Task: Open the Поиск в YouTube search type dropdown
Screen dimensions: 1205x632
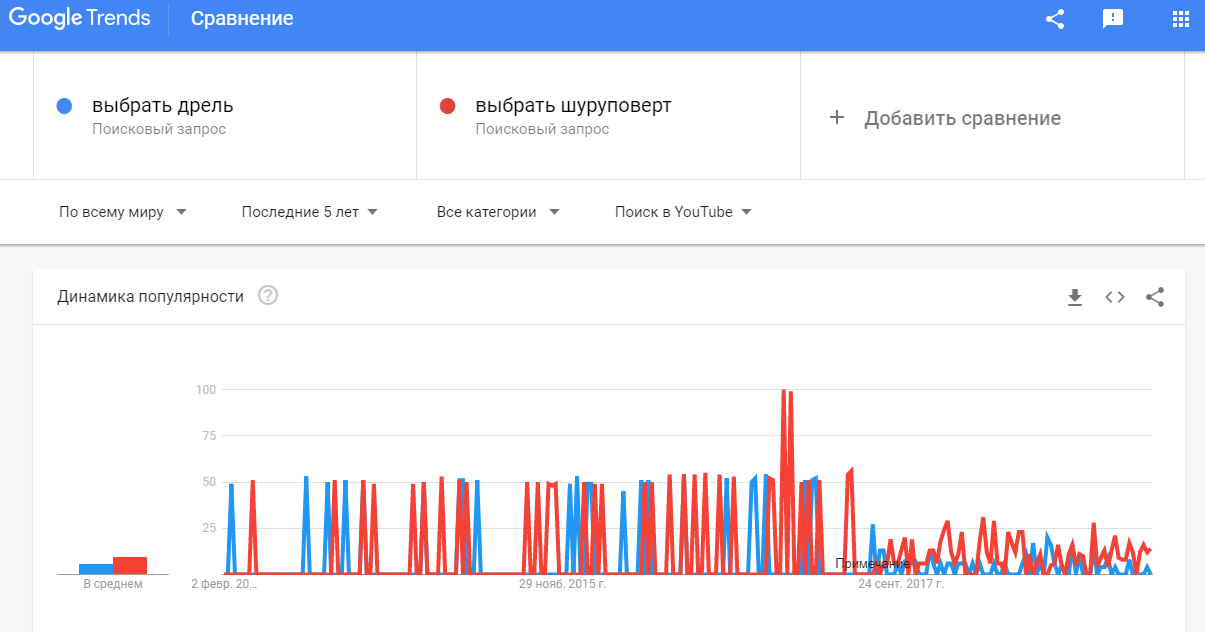Action: click(682, 211)
